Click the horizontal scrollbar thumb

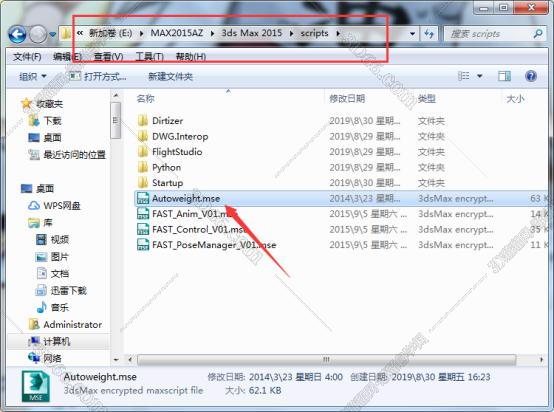pyautogui.click(x=326, y=360)
